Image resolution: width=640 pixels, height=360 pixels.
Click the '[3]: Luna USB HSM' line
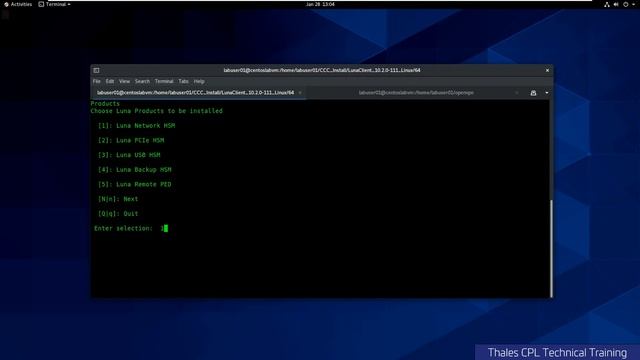[x=129, y=155]
